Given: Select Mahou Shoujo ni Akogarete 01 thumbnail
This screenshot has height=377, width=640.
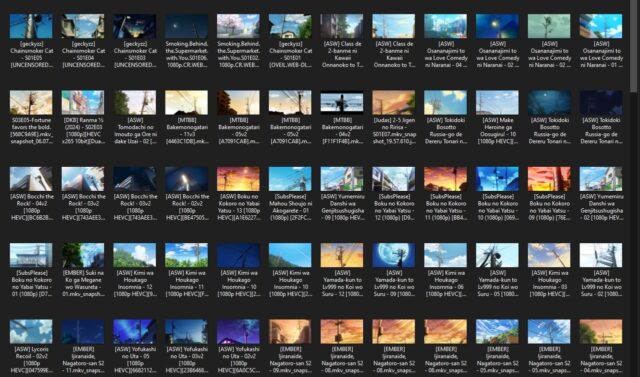Looking at the screenshot, I should tap(290, 179).
